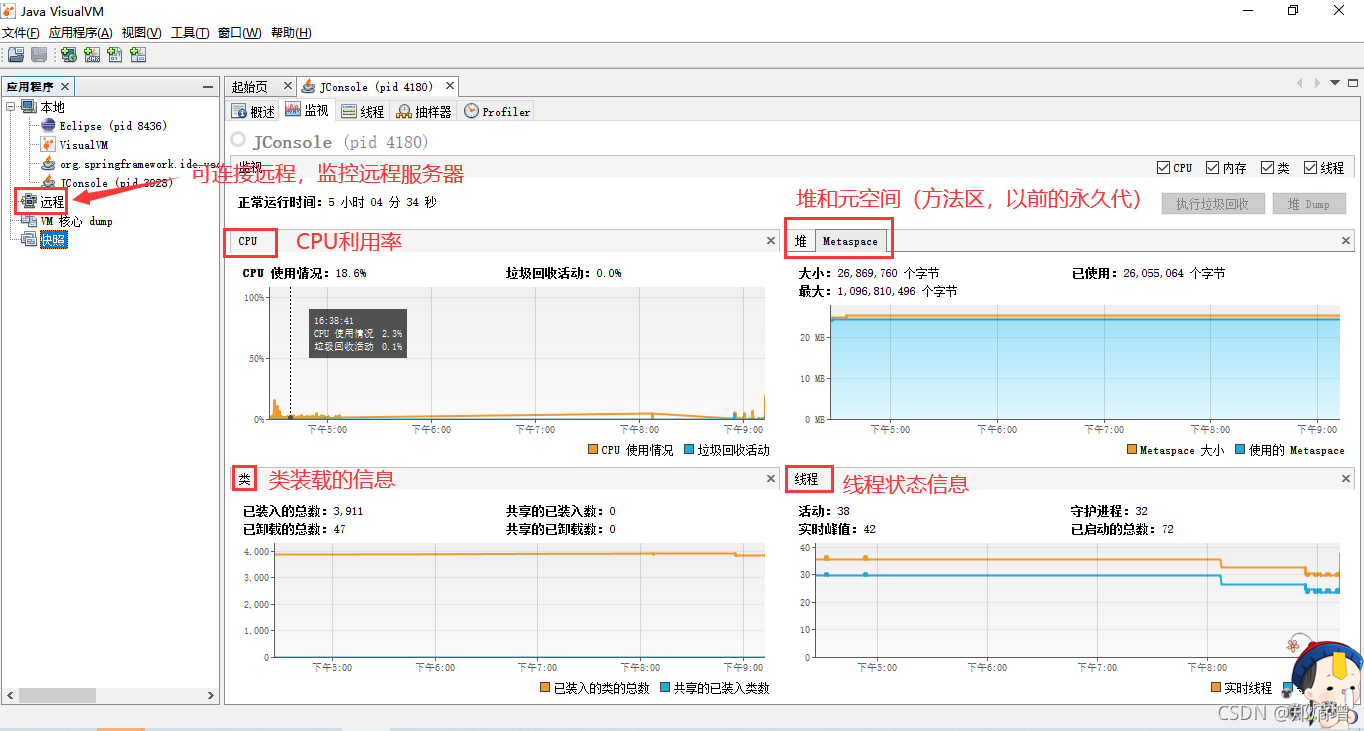This screenshot has height=731, width=1364.
Task: Collapse the 本地 tree node
Action: pyautogui.click(x=10, y=107)
